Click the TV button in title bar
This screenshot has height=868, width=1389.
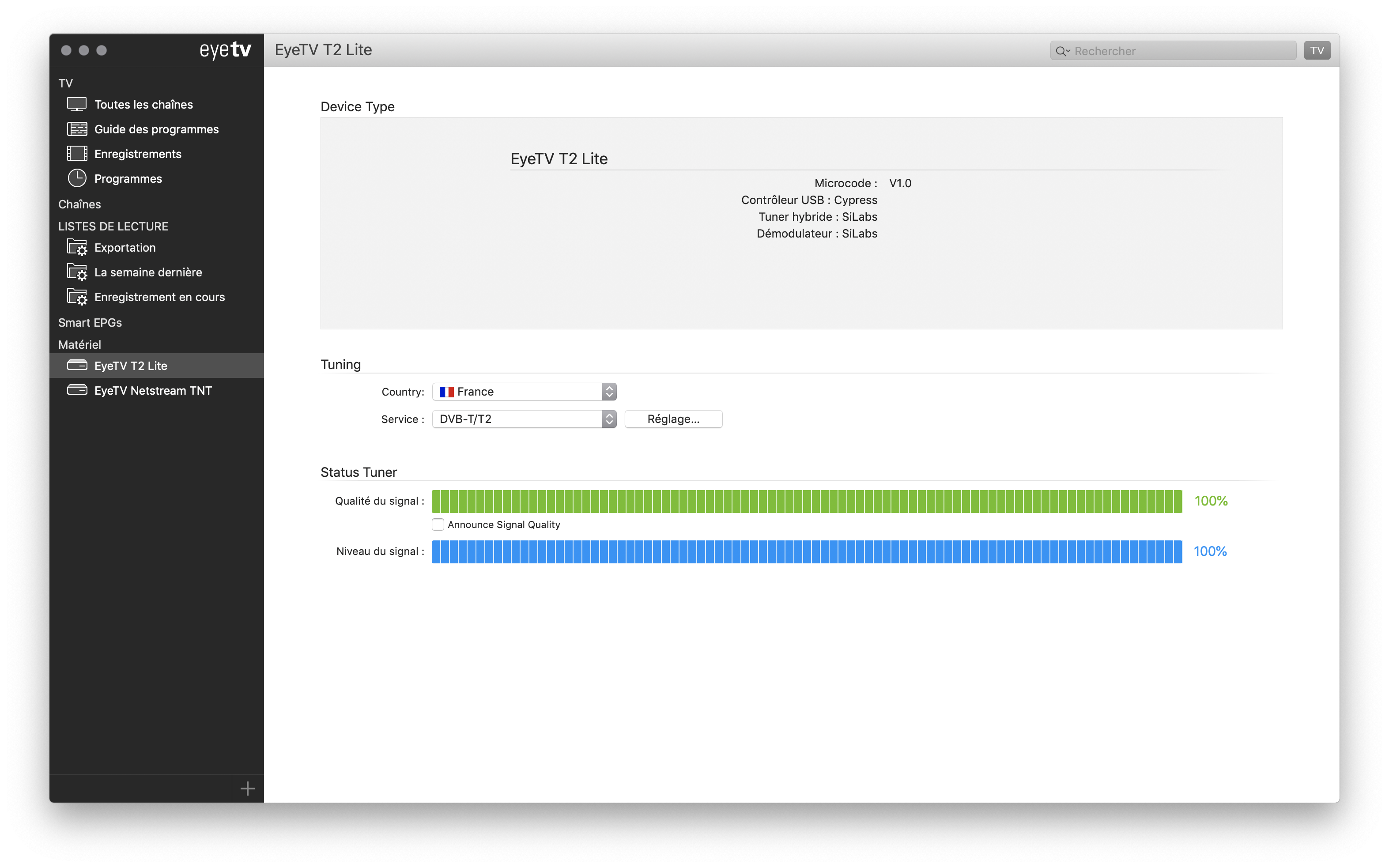(1317, 50)
